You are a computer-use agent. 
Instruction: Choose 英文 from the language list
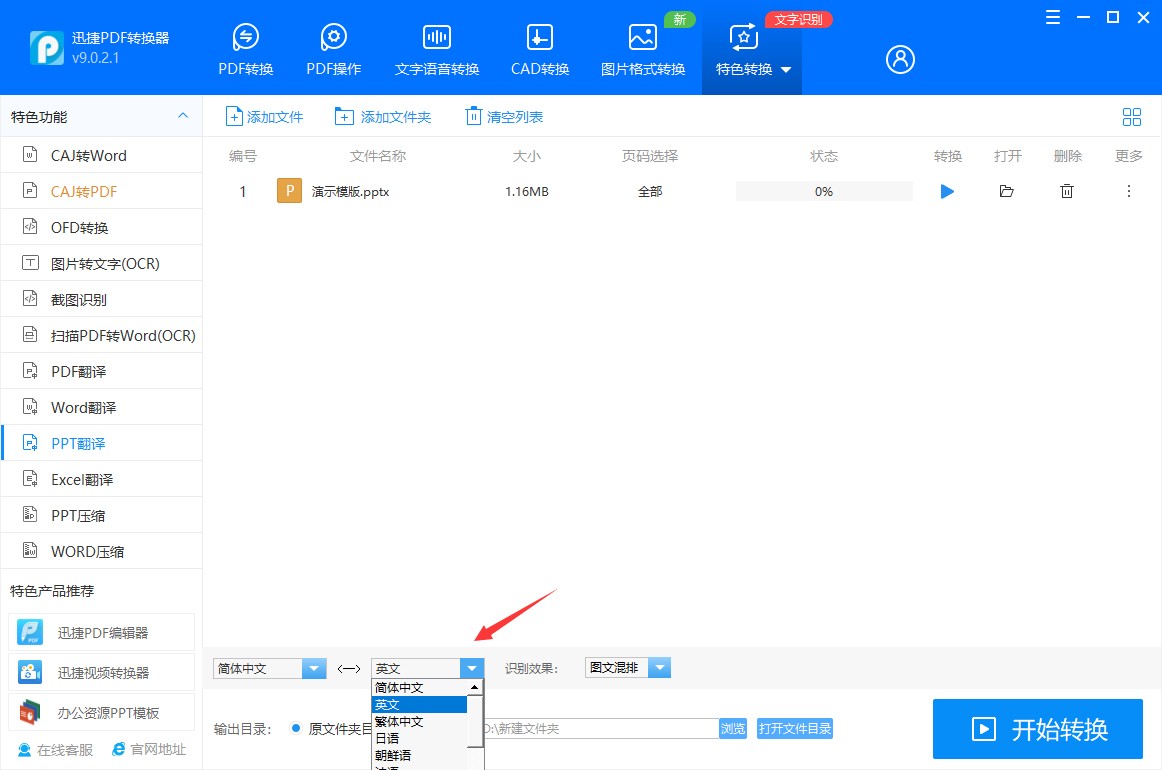[419, 705]
